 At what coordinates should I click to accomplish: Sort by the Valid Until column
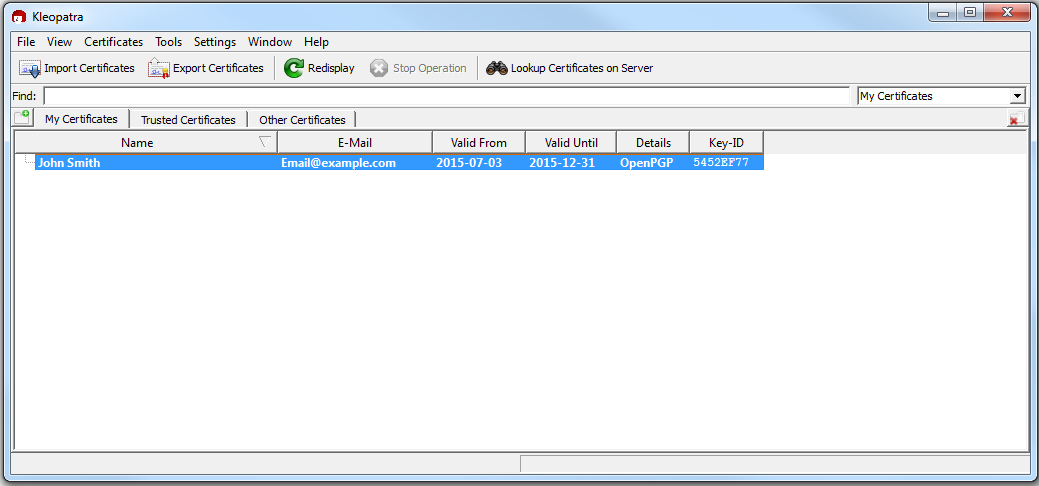(571, 143)
